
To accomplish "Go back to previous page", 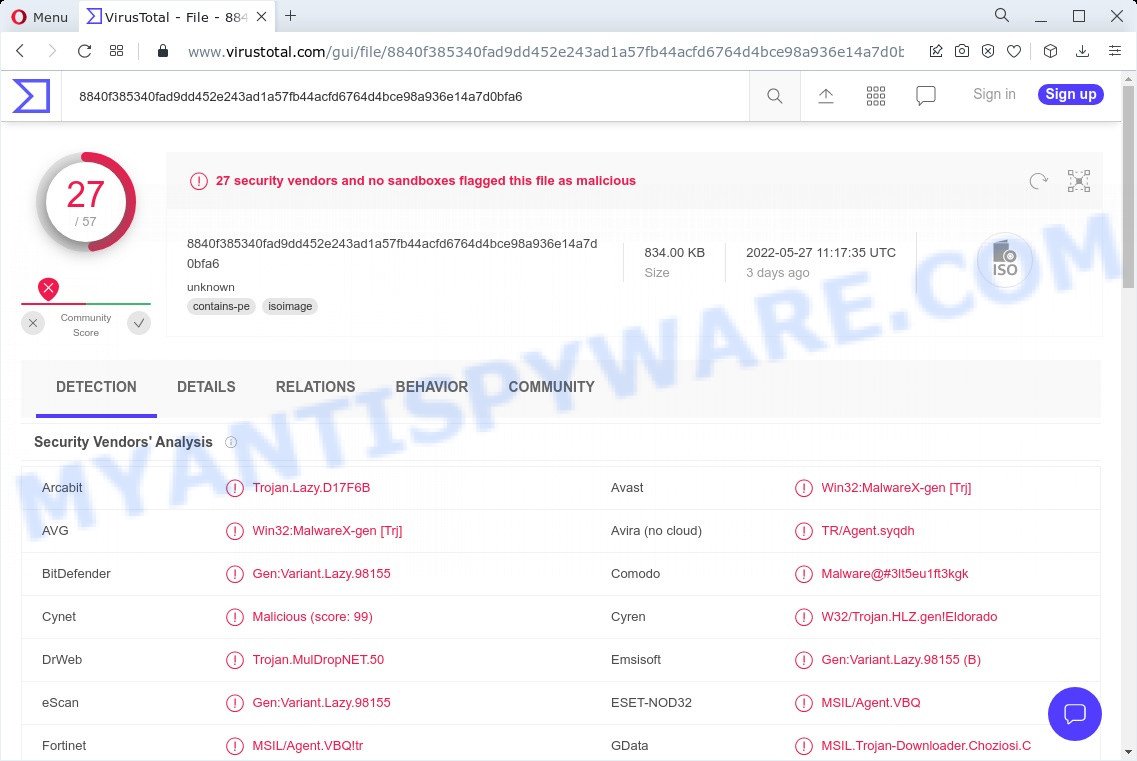I will (x=20, y=51).
